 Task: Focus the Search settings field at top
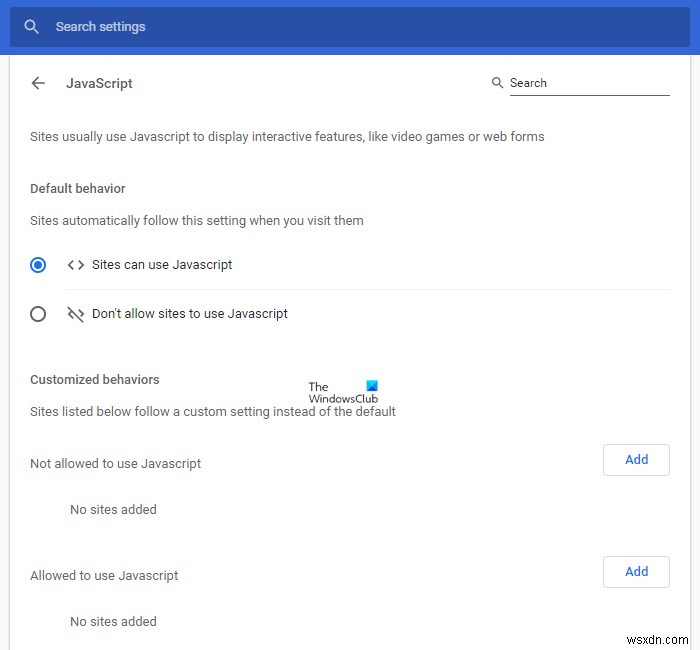click(350, 27)
